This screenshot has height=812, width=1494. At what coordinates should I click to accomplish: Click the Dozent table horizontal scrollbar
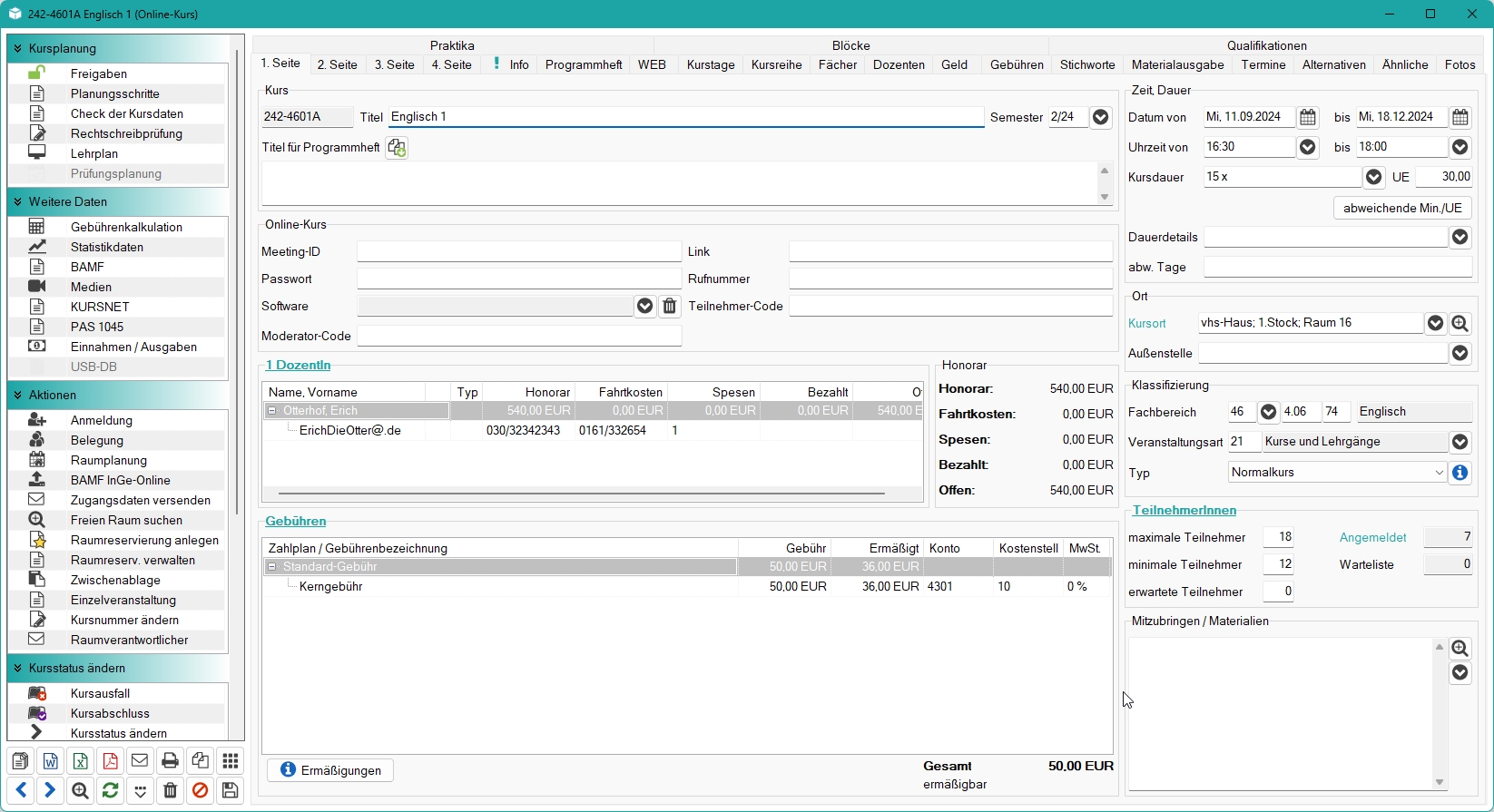581,494
